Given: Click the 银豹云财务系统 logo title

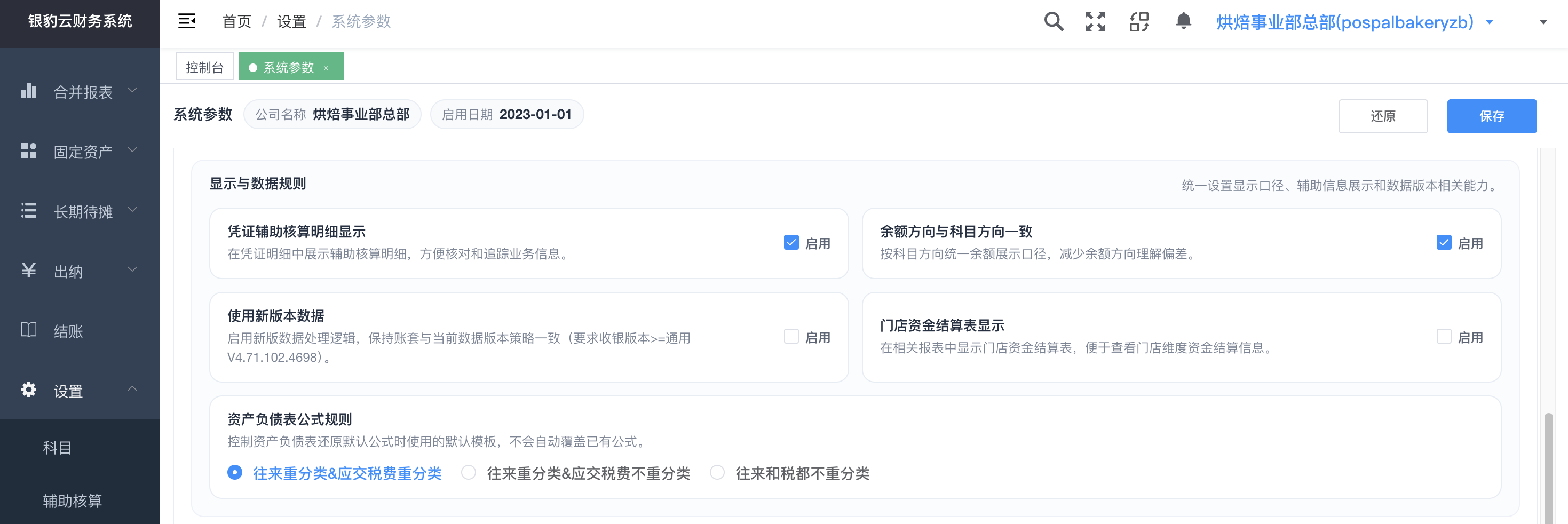Looking at the screenshot, I should pos(80,21).
